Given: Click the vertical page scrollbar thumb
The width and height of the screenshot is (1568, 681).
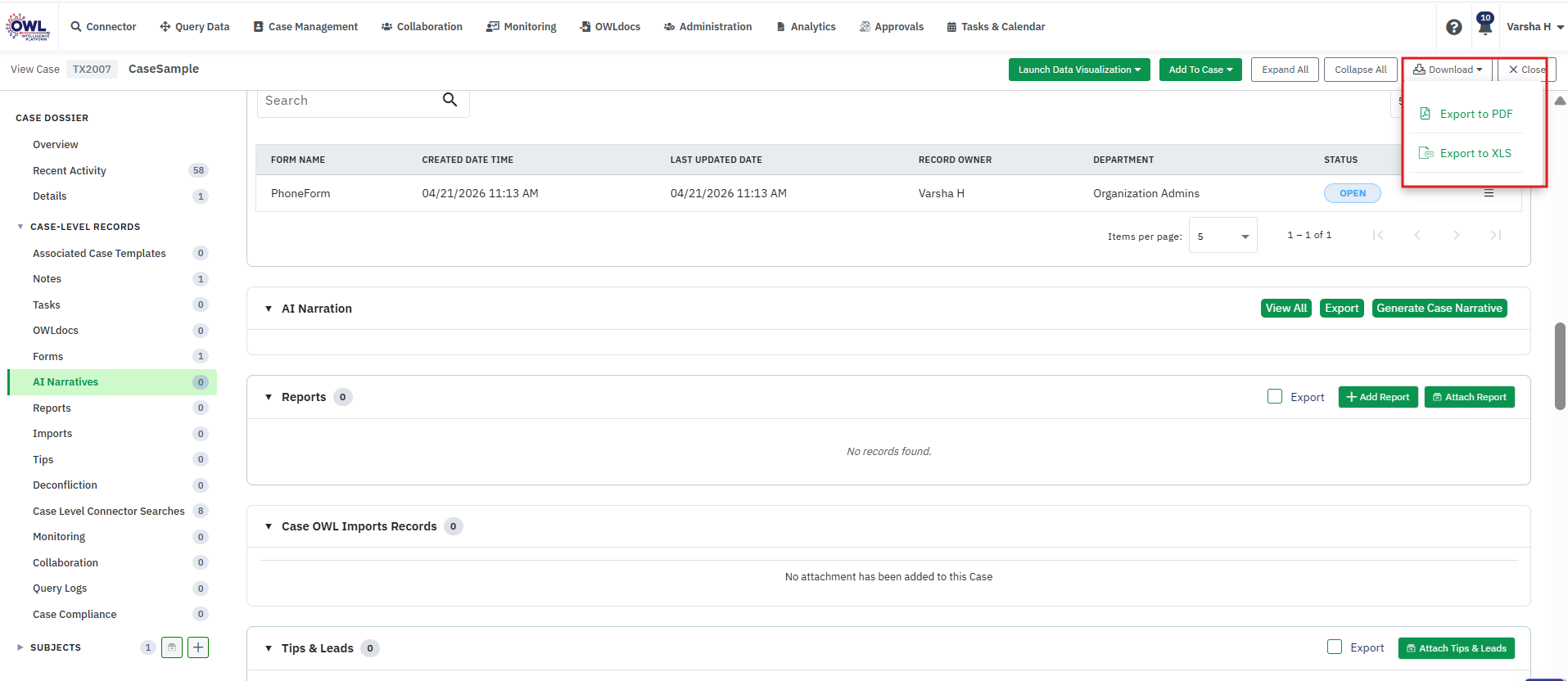Looking at the screenshot, I should pyautogui.click(x=1560, y=366).
